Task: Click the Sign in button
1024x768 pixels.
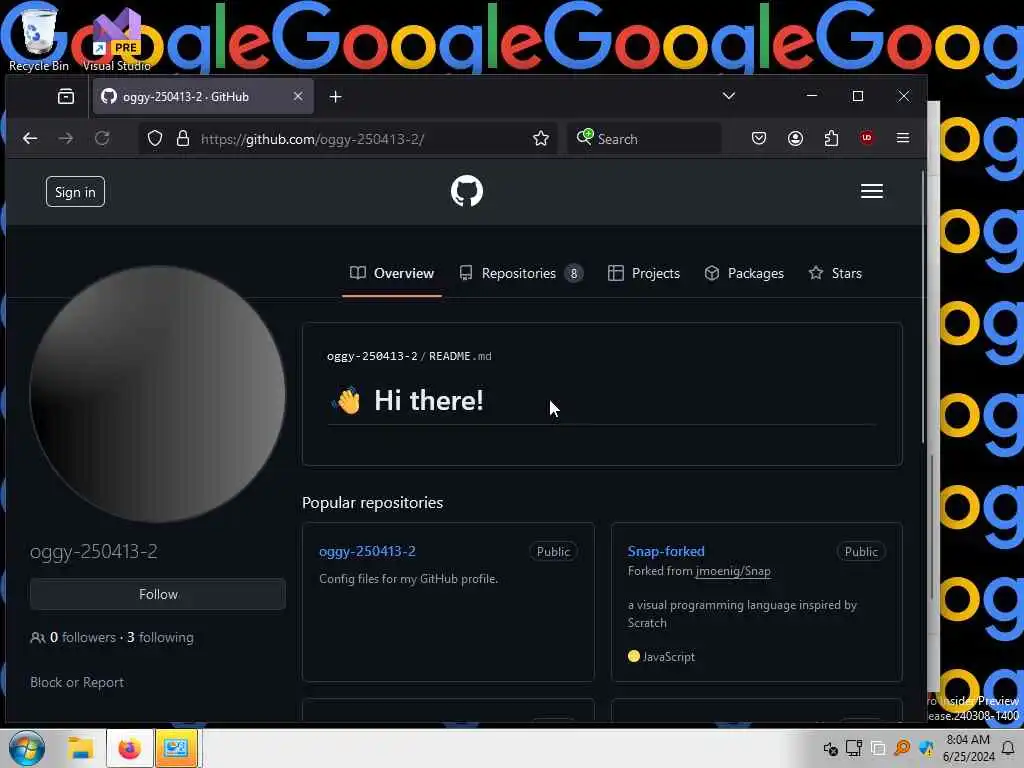Action: point(75,191)
